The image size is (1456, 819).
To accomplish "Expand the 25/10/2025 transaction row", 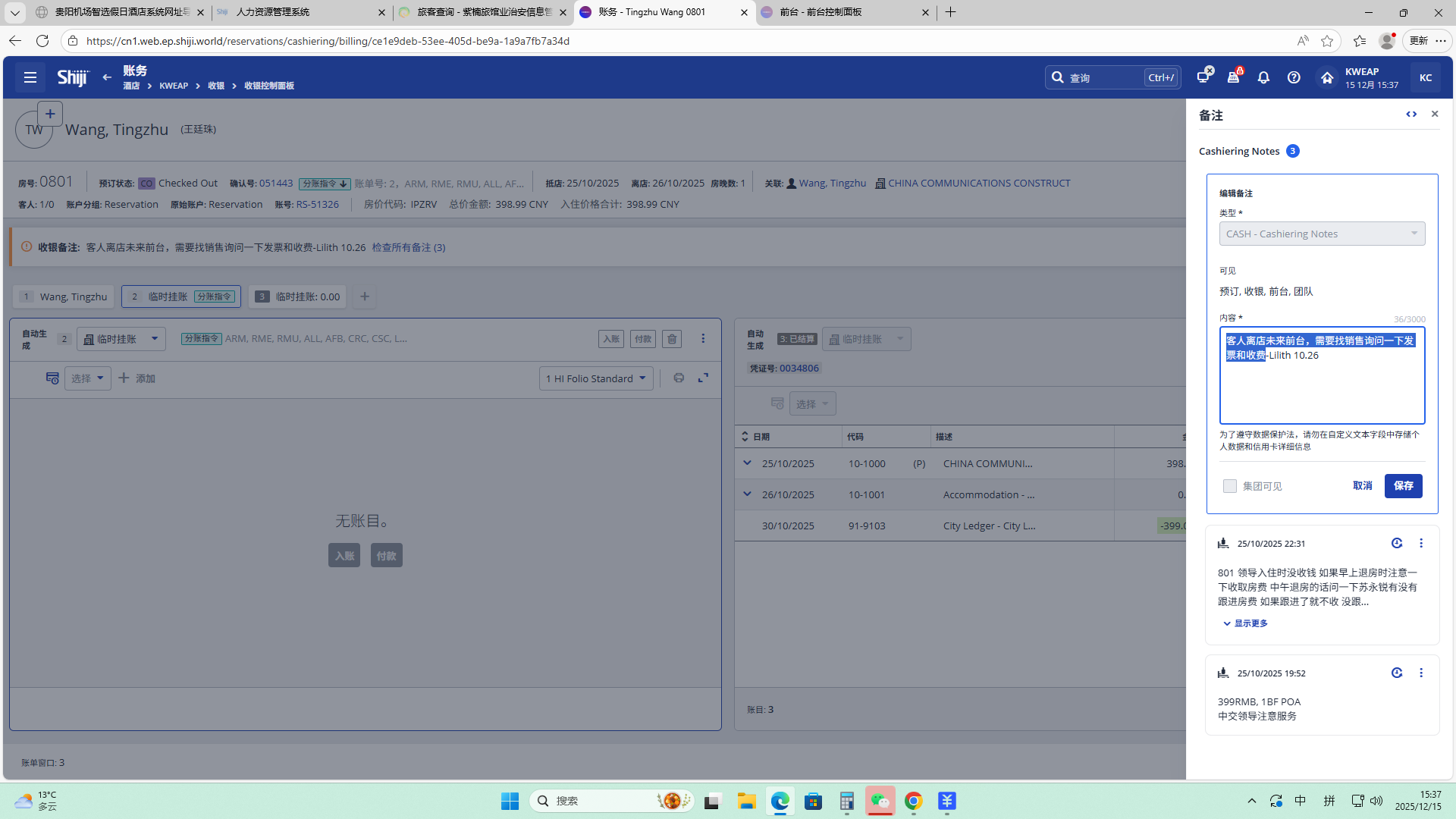I will 747,463.
